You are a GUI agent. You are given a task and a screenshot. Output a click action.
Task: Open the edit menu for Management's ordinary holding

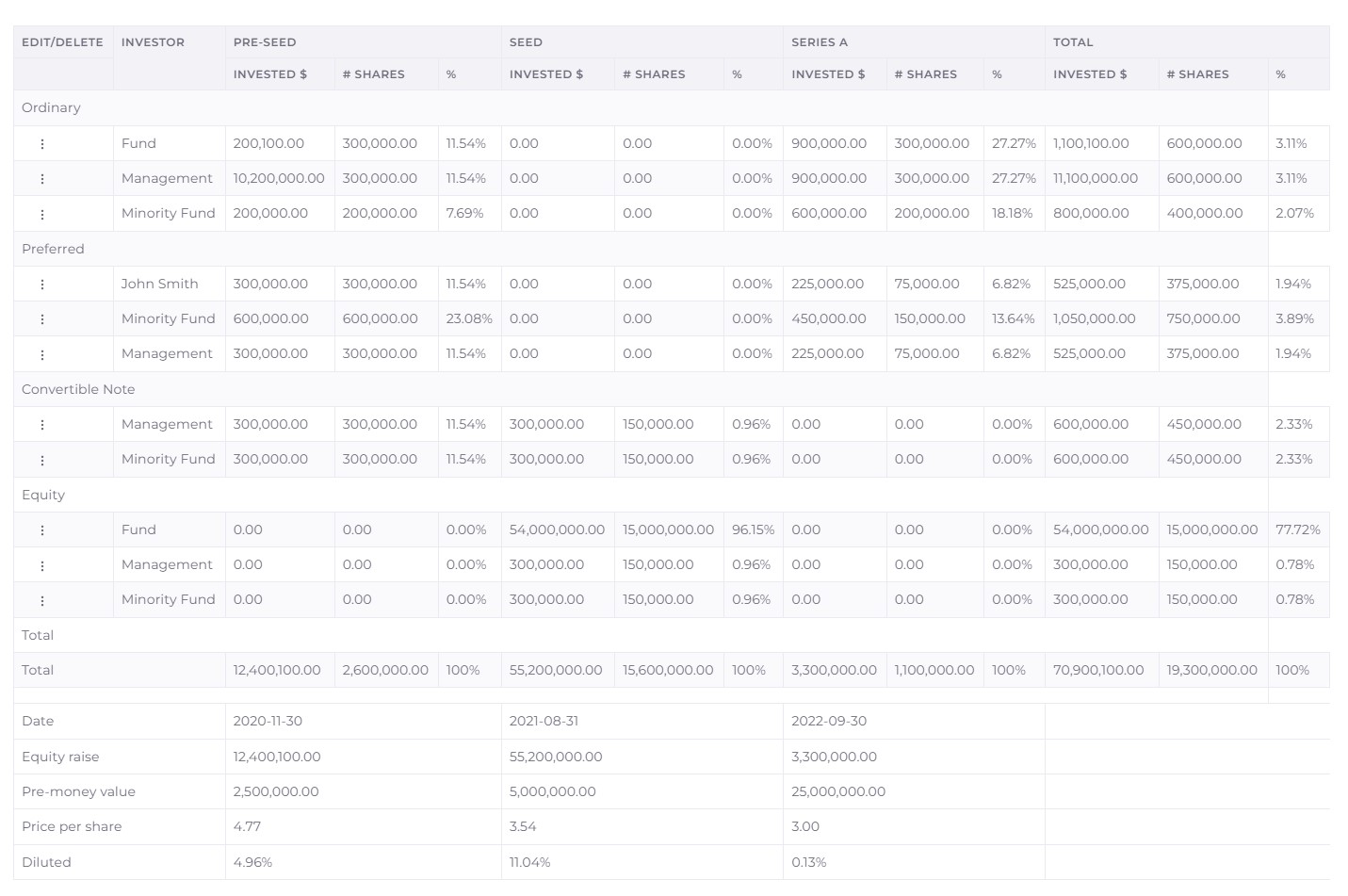(x=43, y=178)
